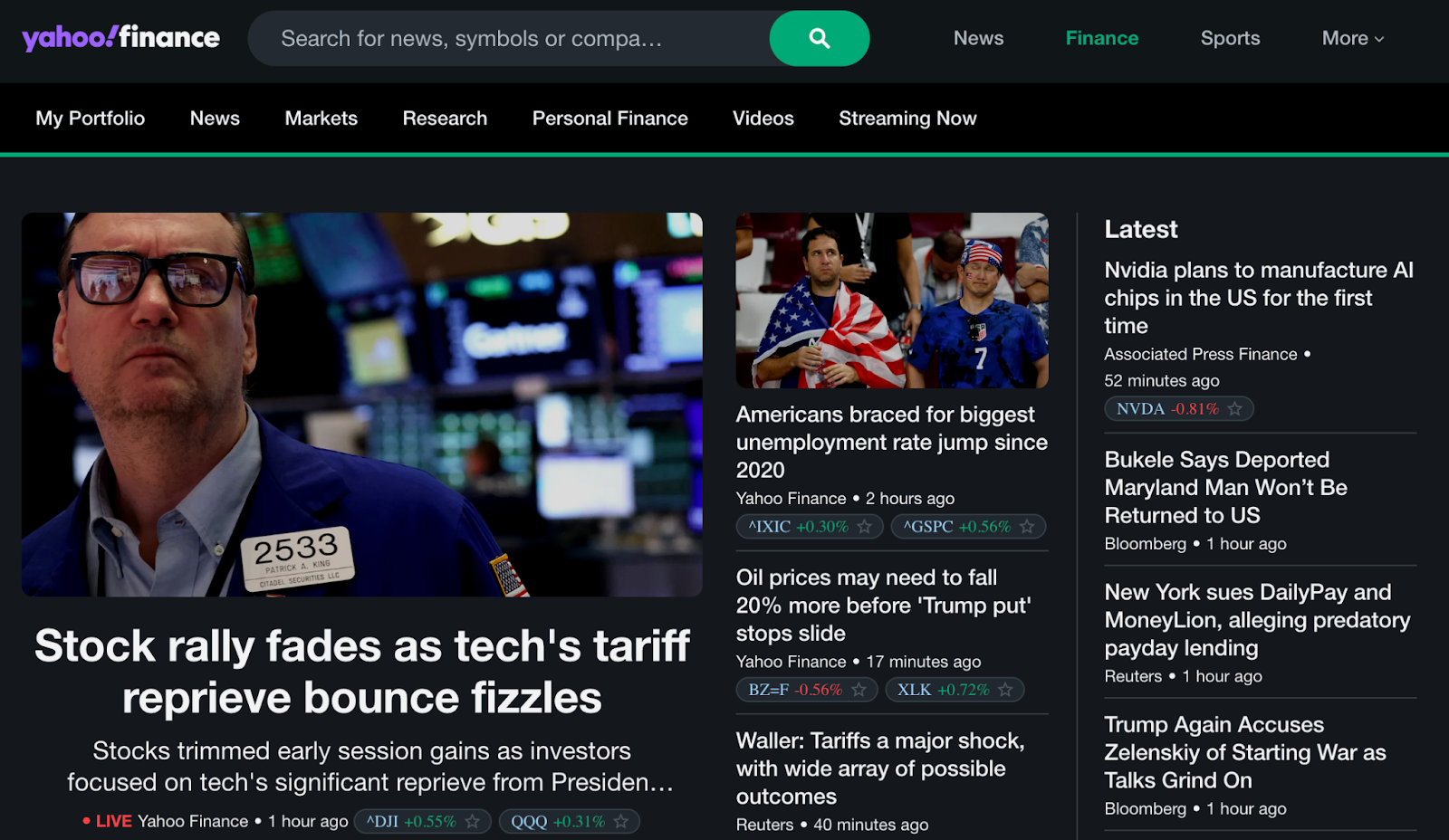Viewport: 1449px width, 840px height.
Task: Open the trader photo for the lead story
Action: pyautogui.click(x=362, y=405)
